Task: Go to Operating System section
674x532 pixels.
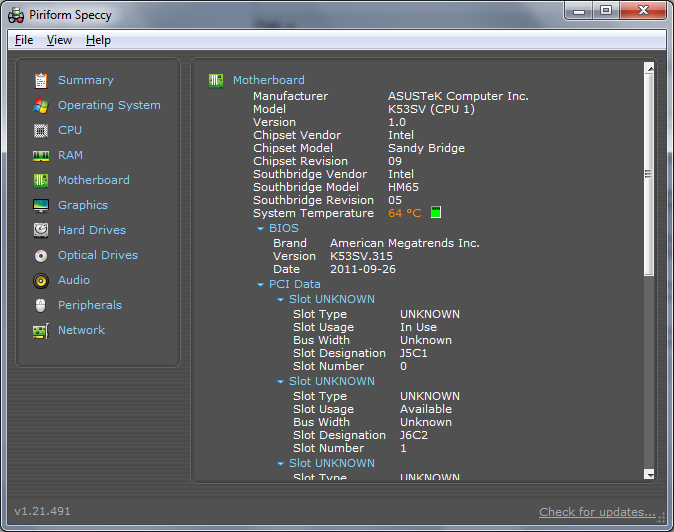Action: [x=109, y=105]
